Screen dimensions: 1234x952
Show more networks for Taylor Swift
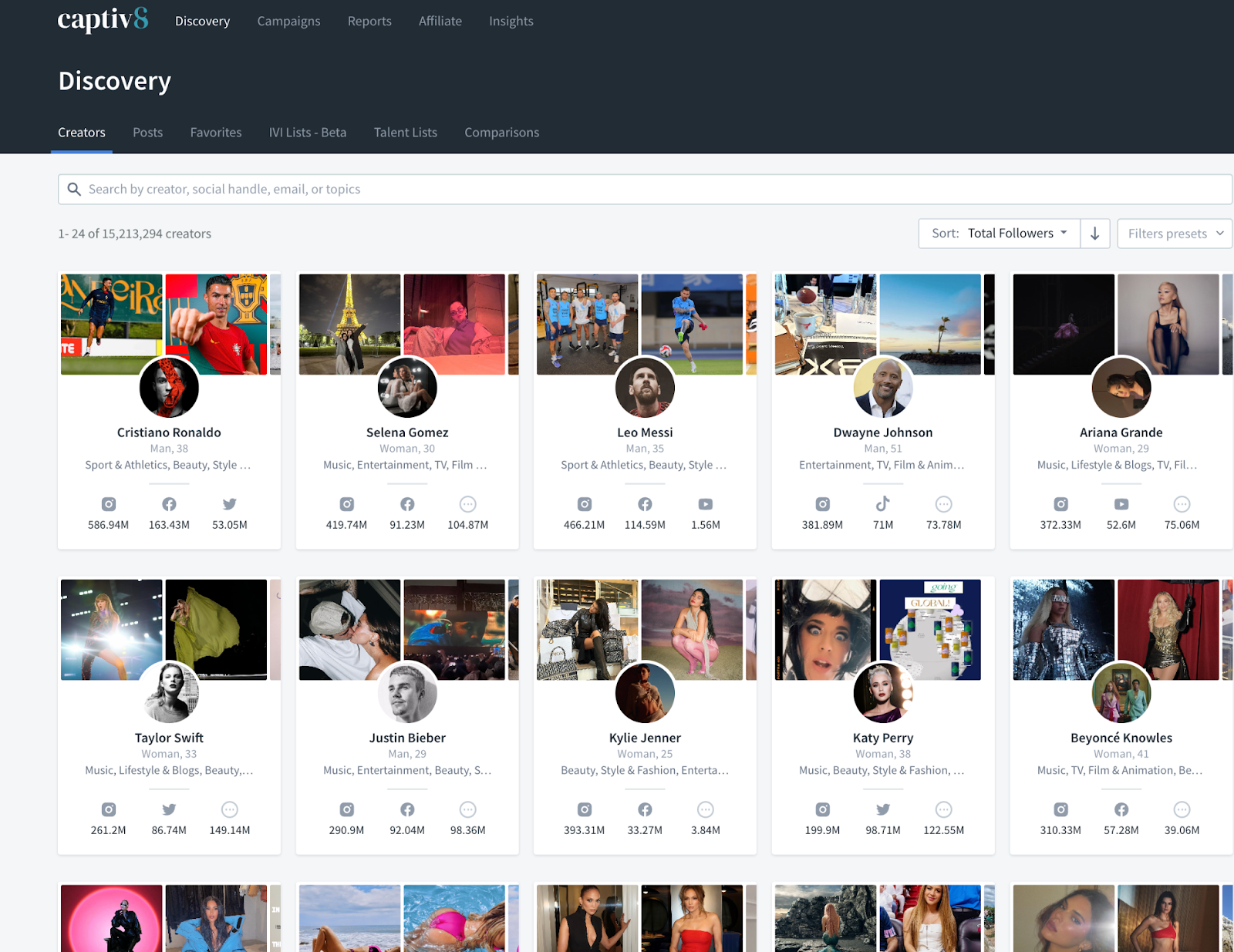click(230, 809)
